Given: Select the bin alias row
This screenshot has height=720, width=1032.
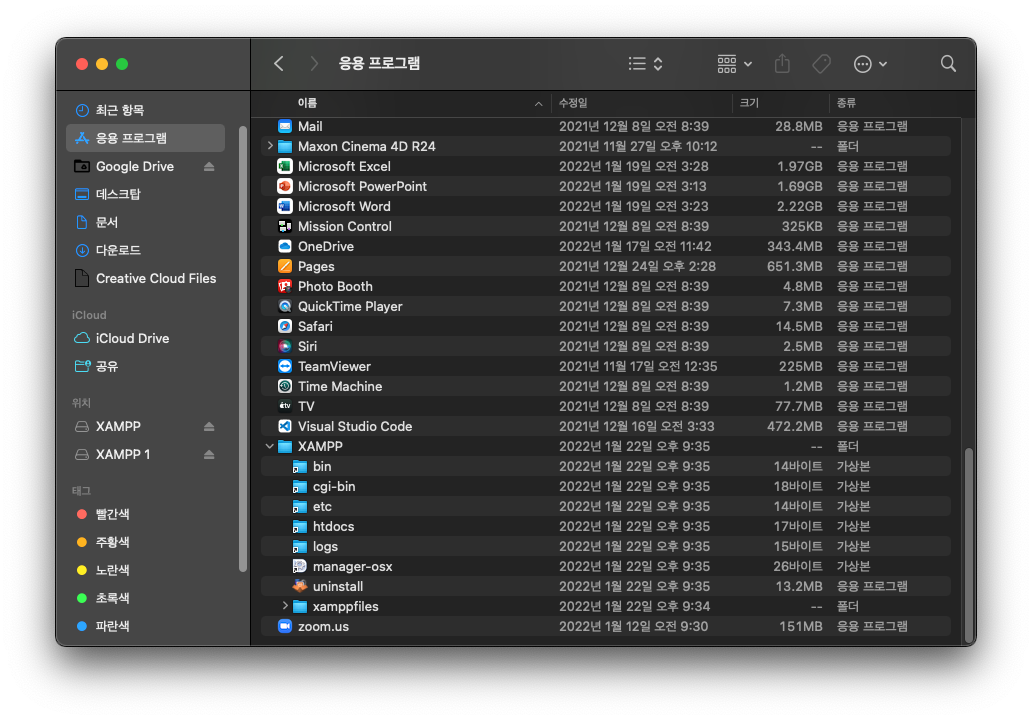Looking at the screenshot, I should click(x=606, y=467).
